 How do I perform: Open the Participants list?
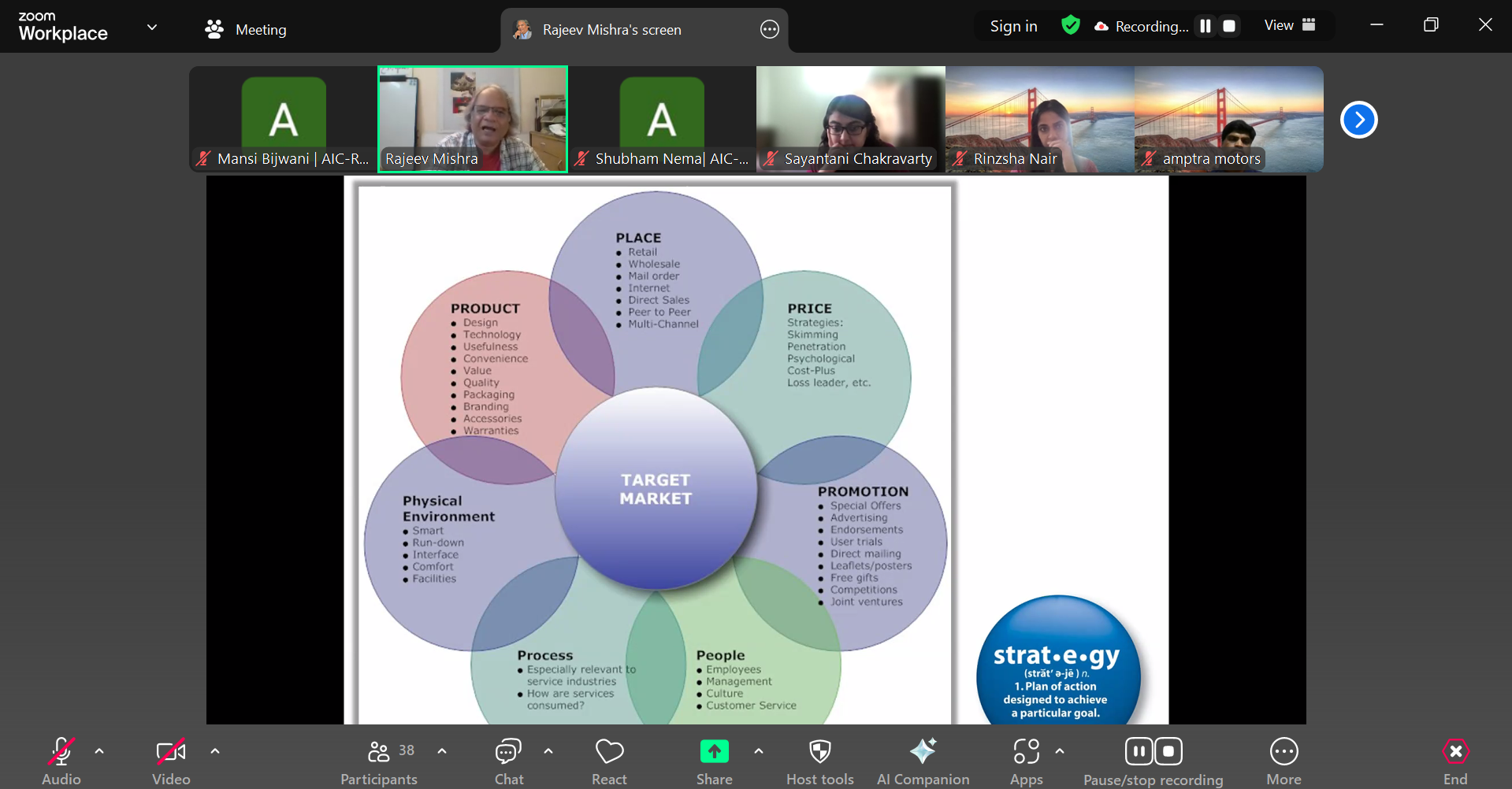[x=379, y=753]
